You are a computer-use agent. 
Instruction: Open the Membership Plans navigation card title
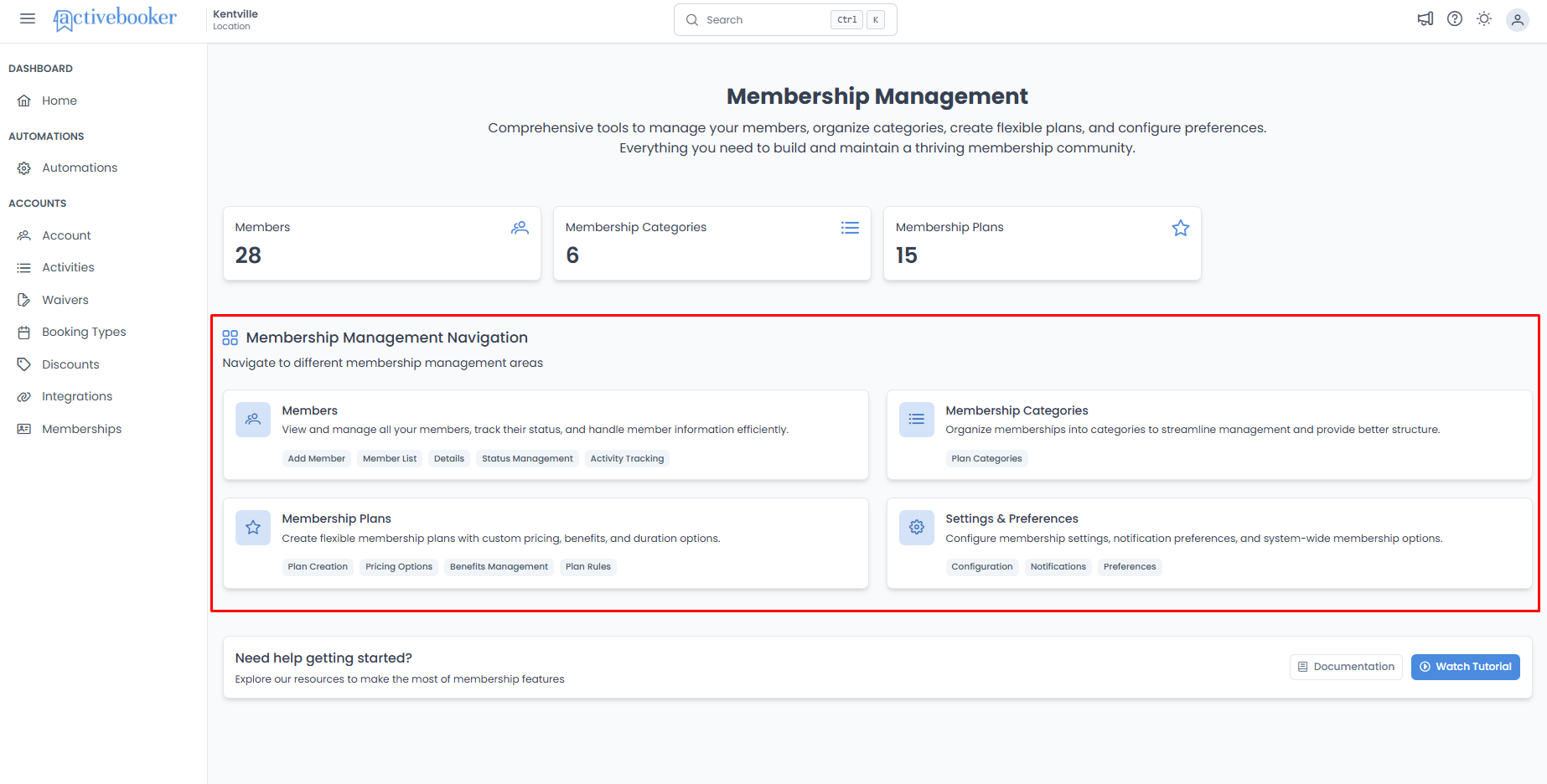click(x=337, y=518)
